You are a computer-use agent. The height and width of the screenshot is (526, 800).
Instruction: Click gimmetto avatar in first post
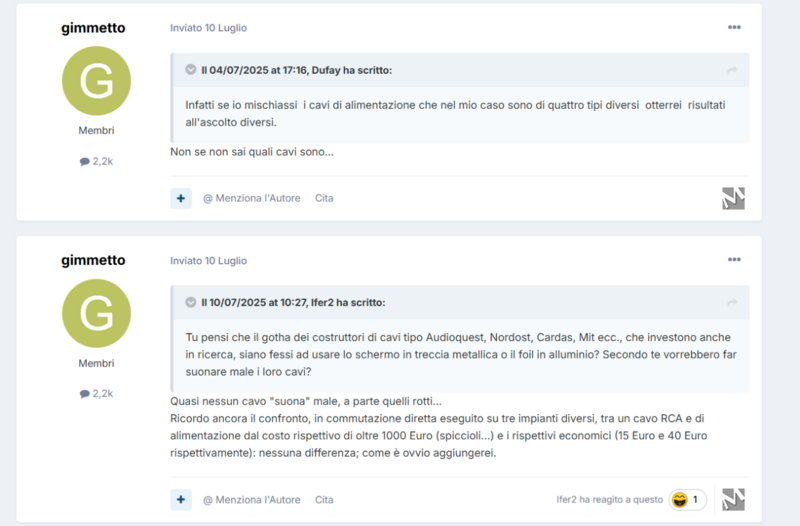(x=96, y=80)
